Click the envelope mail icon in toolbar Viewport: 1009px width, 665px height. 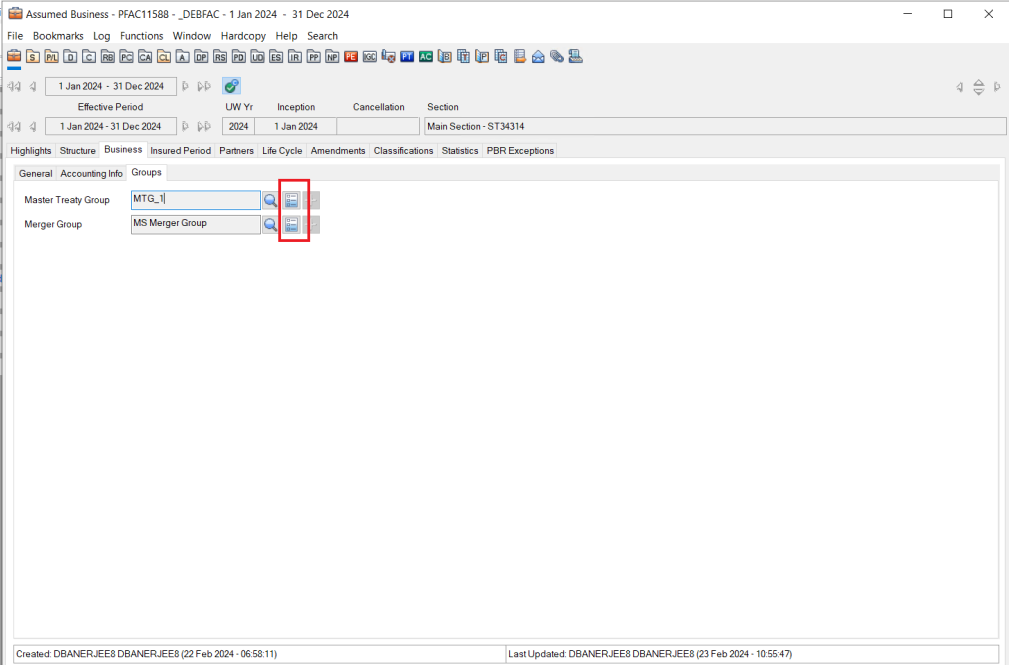point(538,57)
